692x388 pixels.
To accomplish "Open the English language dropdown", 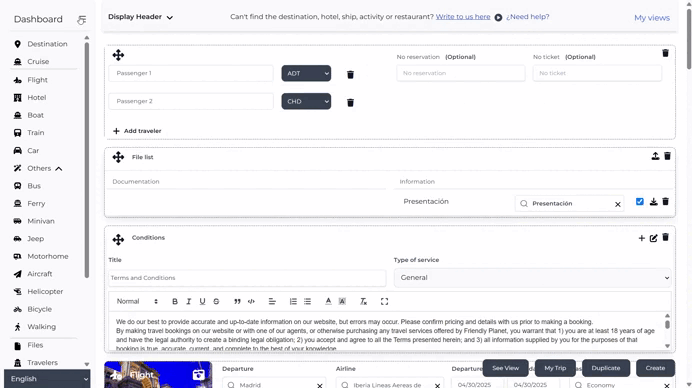I will pyautogui.click(x=47, y=379).
